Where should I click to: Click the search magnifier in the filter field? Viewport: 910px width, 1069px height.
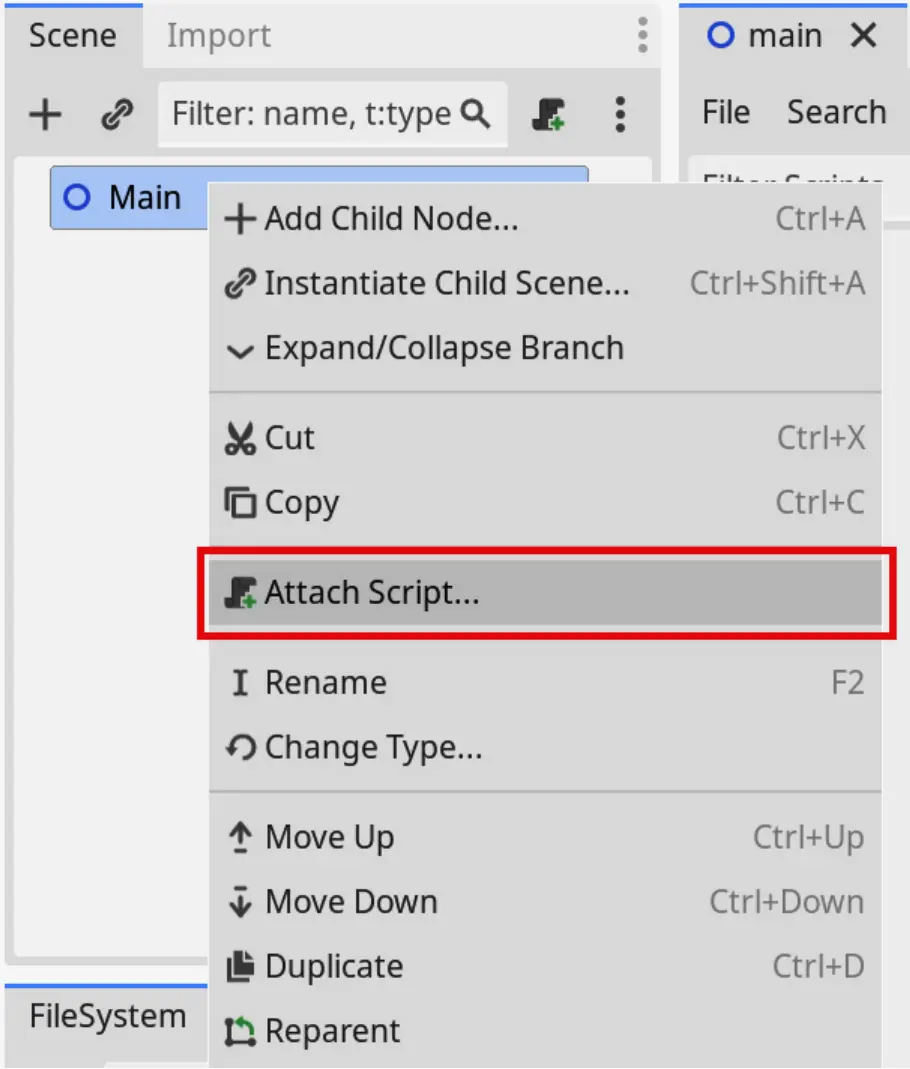[x=476, y=115]
